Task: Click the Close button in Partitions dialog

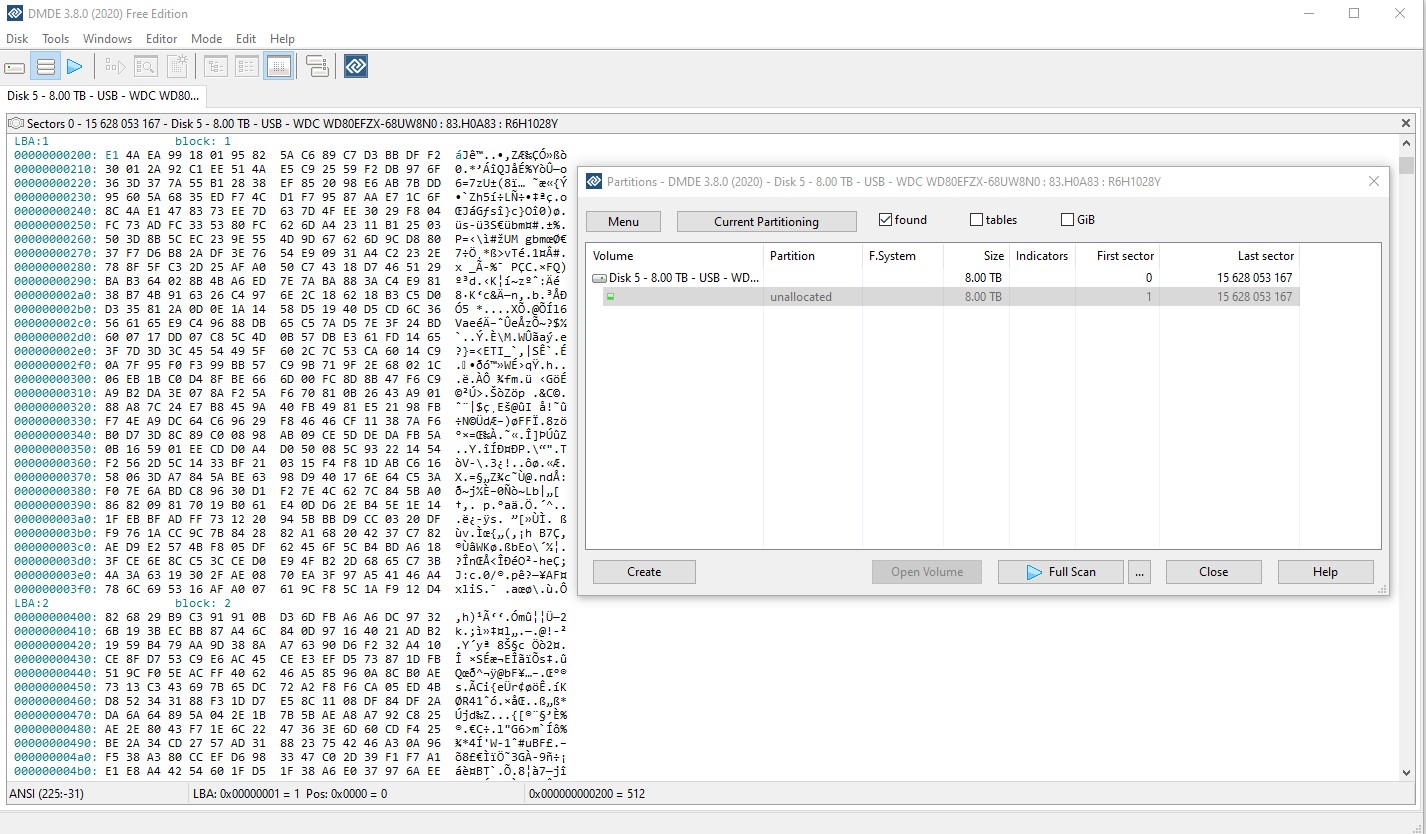Action: [x=1213, y=572]
